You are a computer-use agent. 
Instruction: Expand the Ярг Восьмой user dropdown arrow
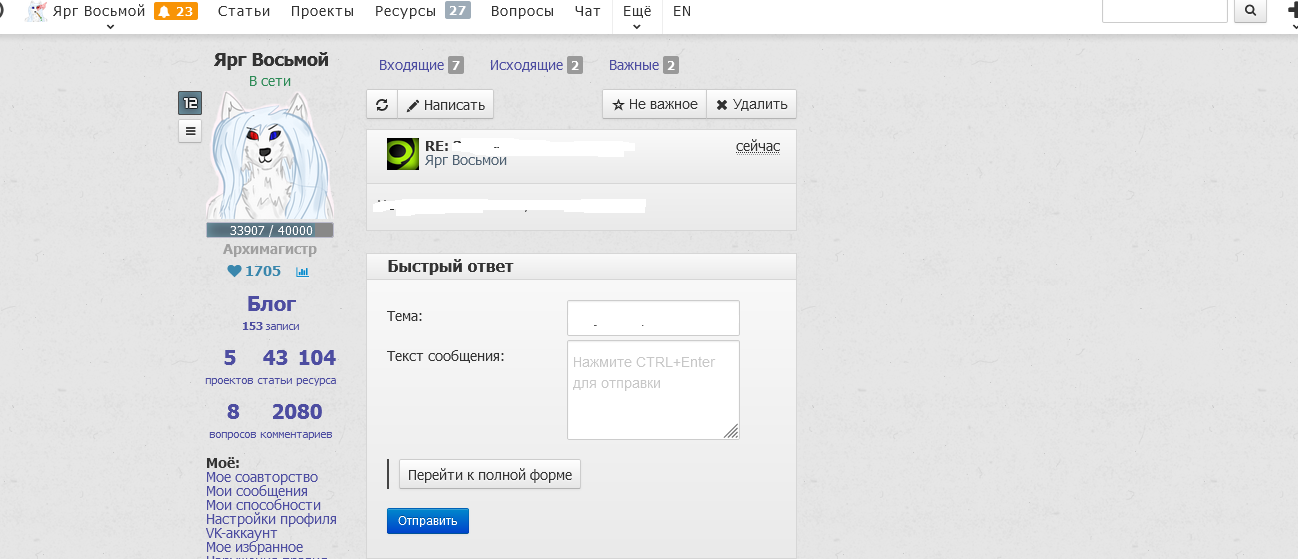click(x=110, y=27)
